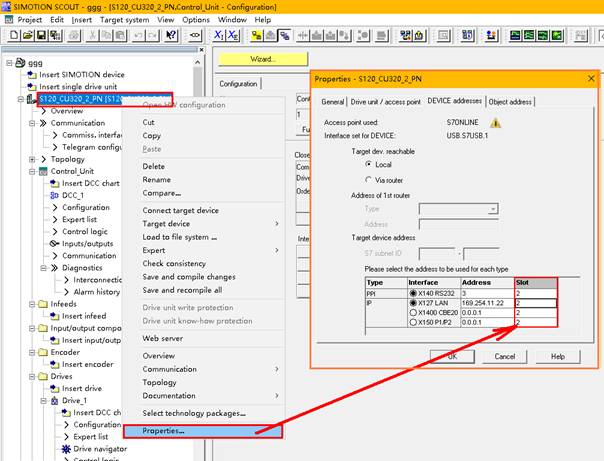Screen dimensions: 604x461
Task: Expand the Topology tree node
Action: 31,159
